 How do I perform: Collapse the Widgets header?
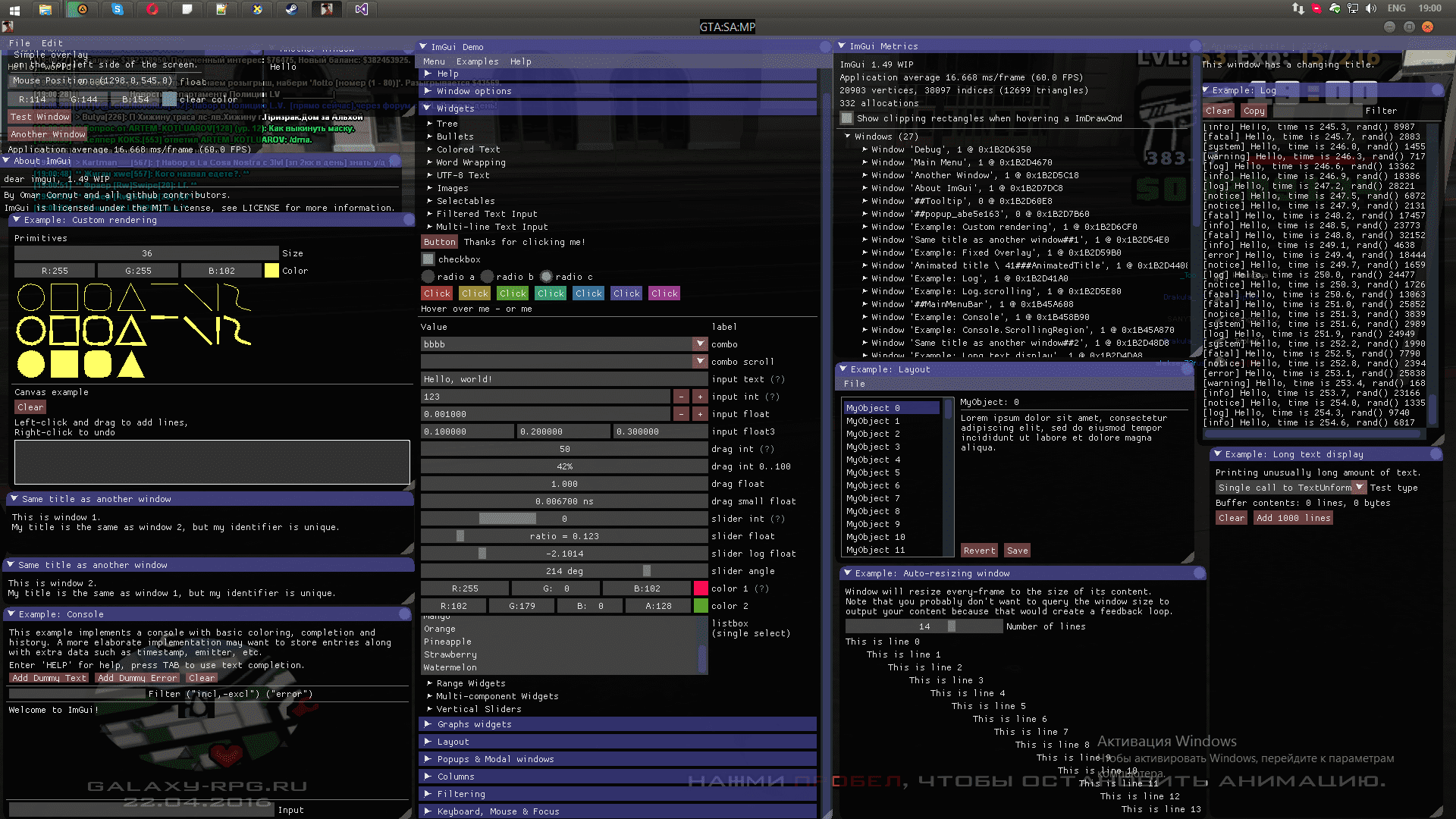(618, 108)
